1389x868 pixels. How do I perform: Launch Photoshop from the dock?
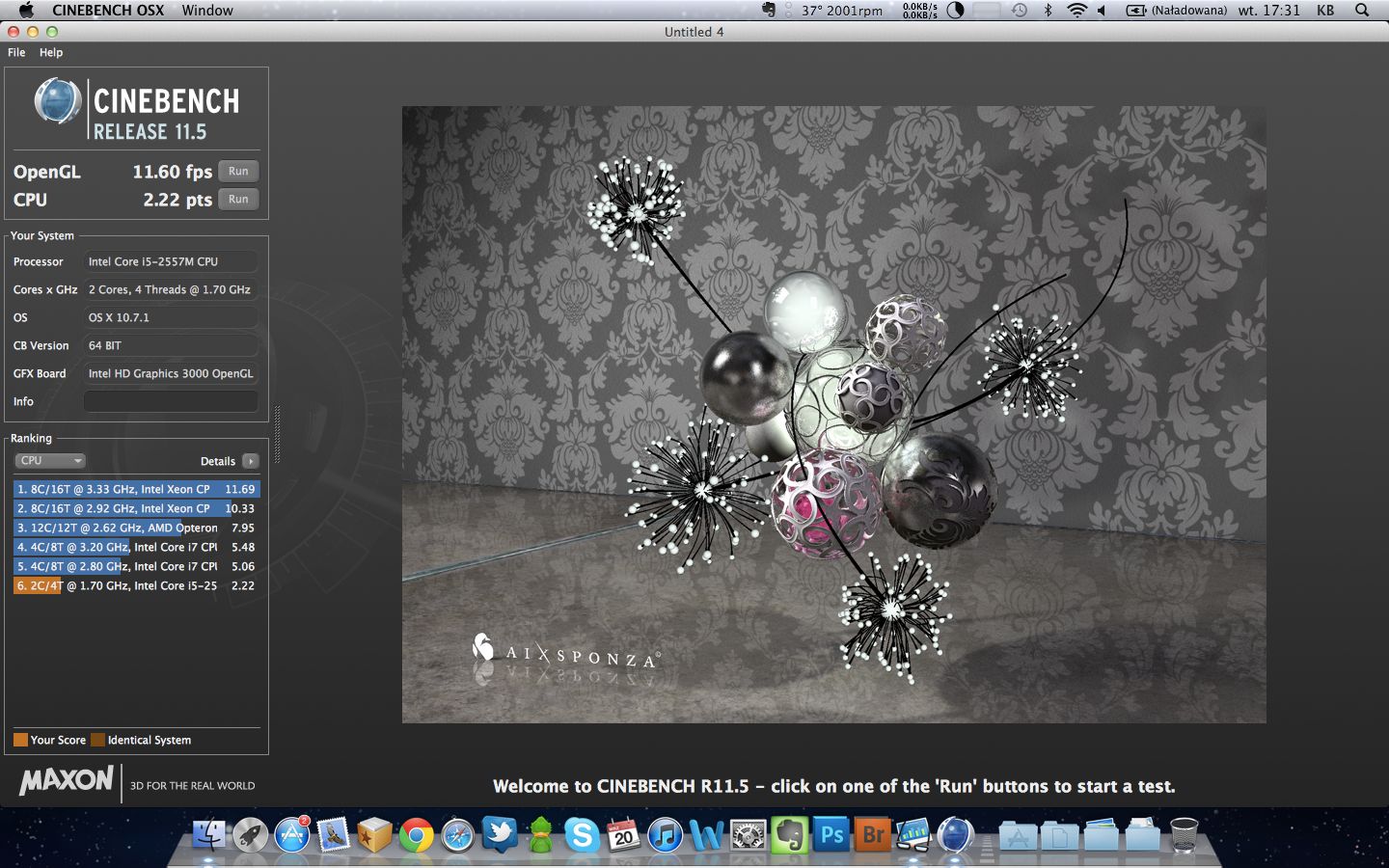(831, 834)
